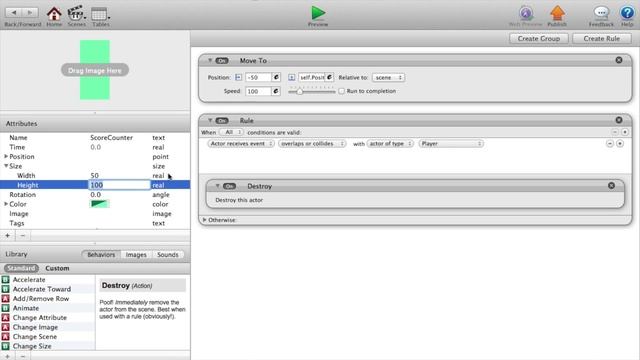This screenshot has height=360, width=640.
Task: Select the Rotation attribute row
Action: (x=95, y=195)
